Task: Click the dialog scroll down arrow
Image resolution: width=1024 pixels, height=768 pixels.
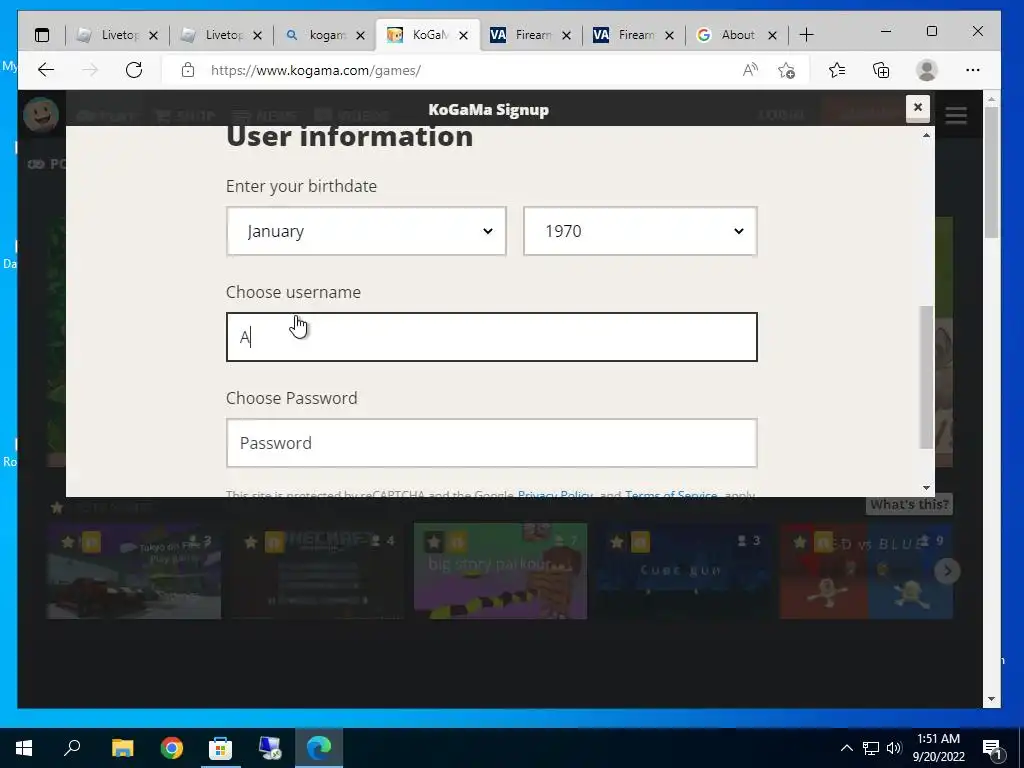Action: 926,488
